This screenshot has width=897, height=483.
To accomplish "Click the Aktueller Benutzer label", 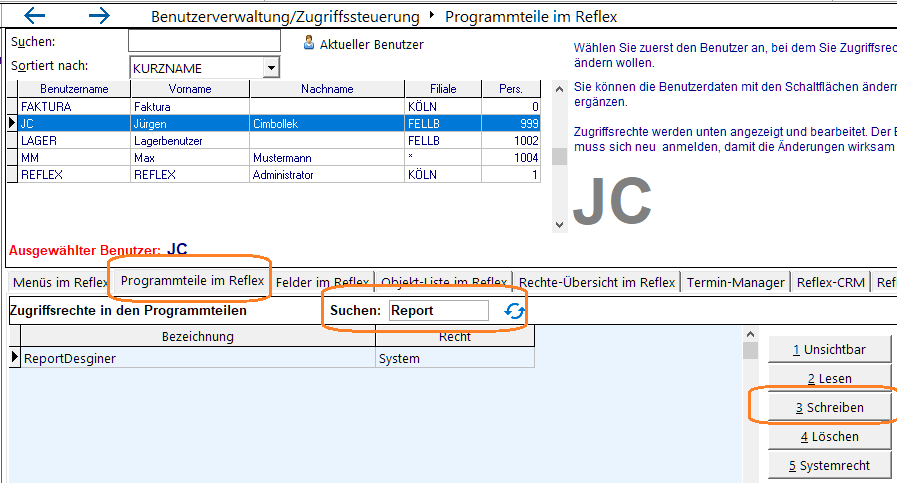I will click(372, 45).
